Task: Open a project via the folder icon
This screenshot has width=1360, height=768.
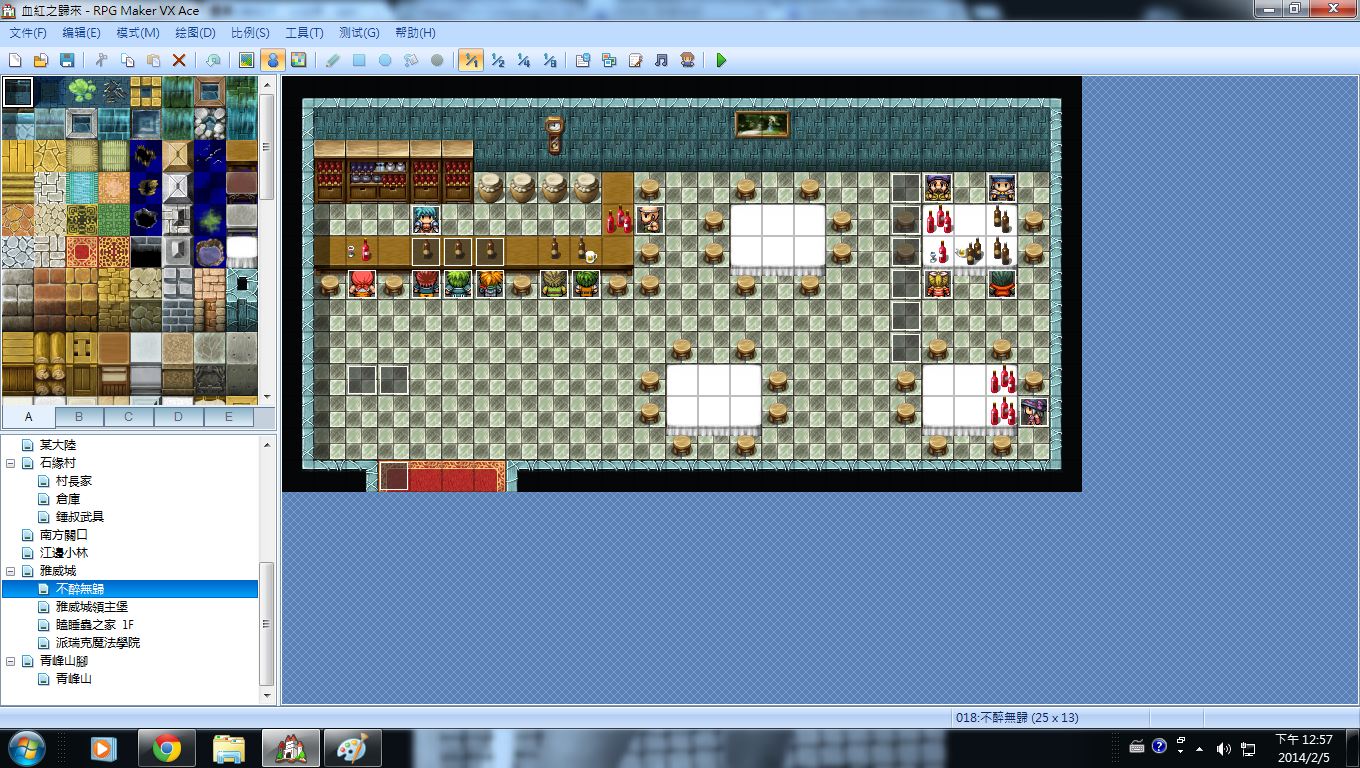Action: (41, 60)
